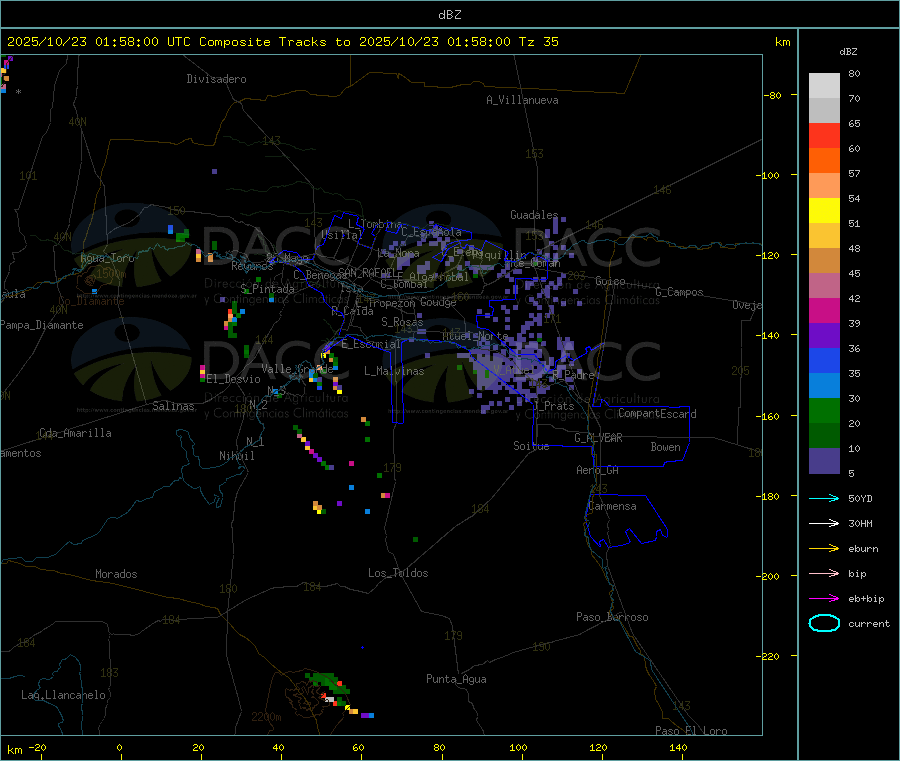
Task: Click the dBZ title at top
Action: (449, 15)
